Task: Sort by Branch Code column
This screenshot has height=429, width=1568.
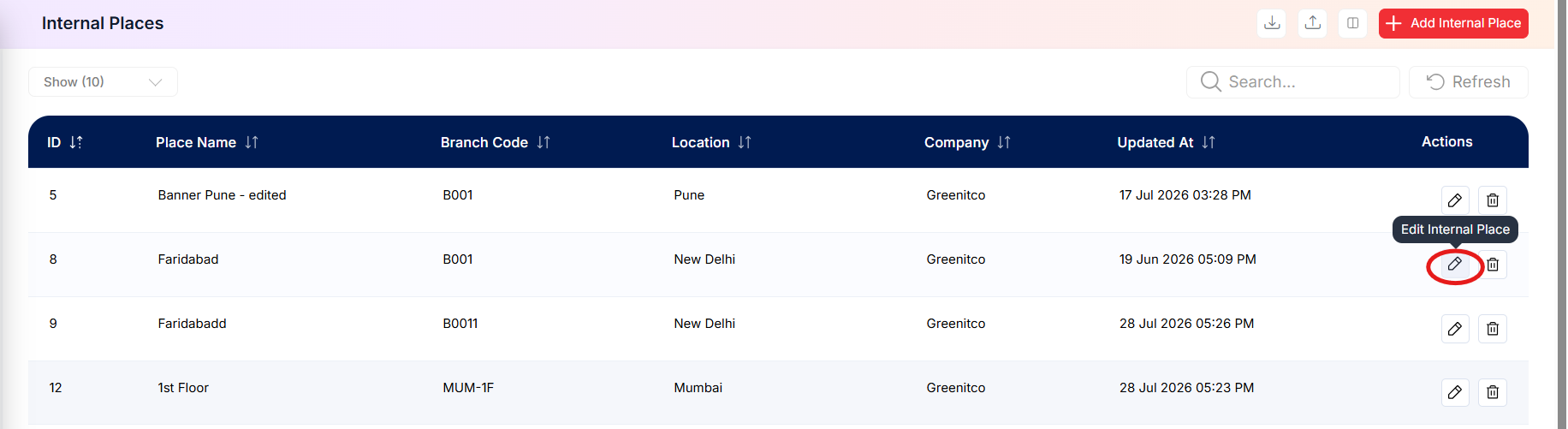Action: tap(496, 142)
